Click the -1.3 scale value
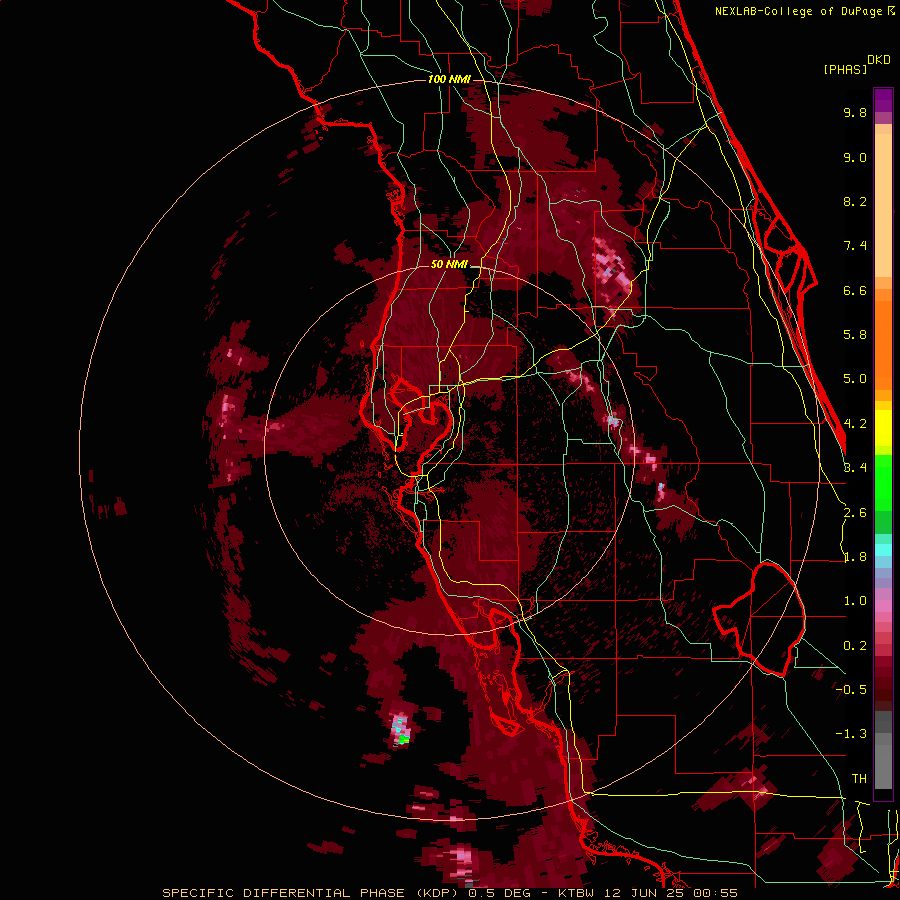The width and height of the screenshot is (900, 900). click(x=851, y=734)
